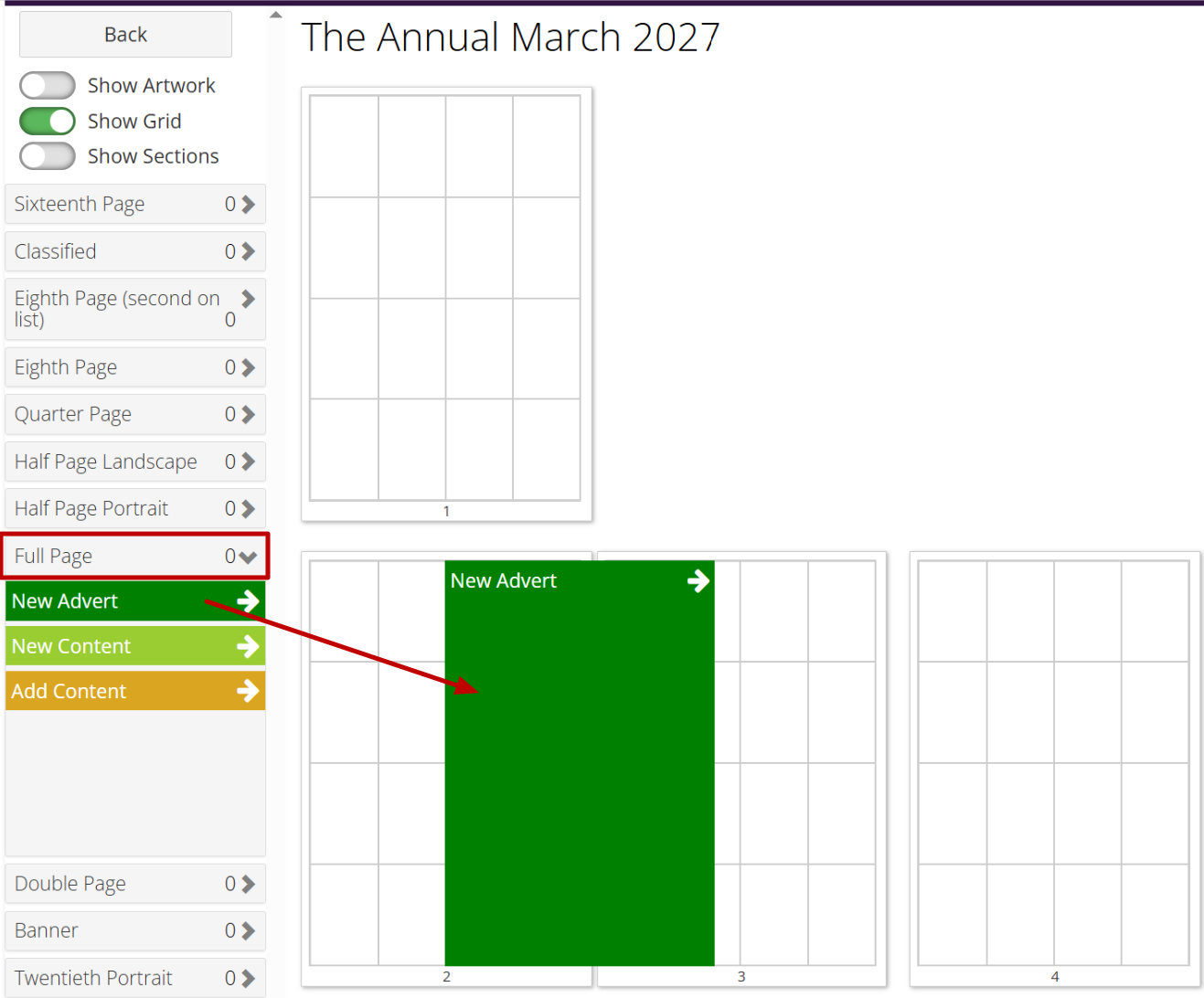Turn off the Show Grid toggle
Image resolution: width=1204 pixels, height=998 pixels.
pyautogui.click(x=48, y=121)
